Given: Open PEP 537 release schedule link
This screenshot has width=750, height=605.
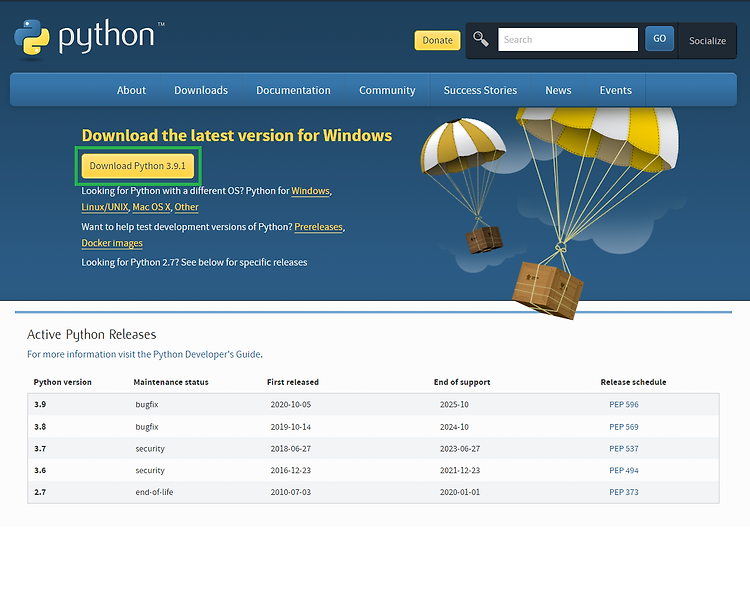Looking at the screenshot, I should (x=624, y=449).
